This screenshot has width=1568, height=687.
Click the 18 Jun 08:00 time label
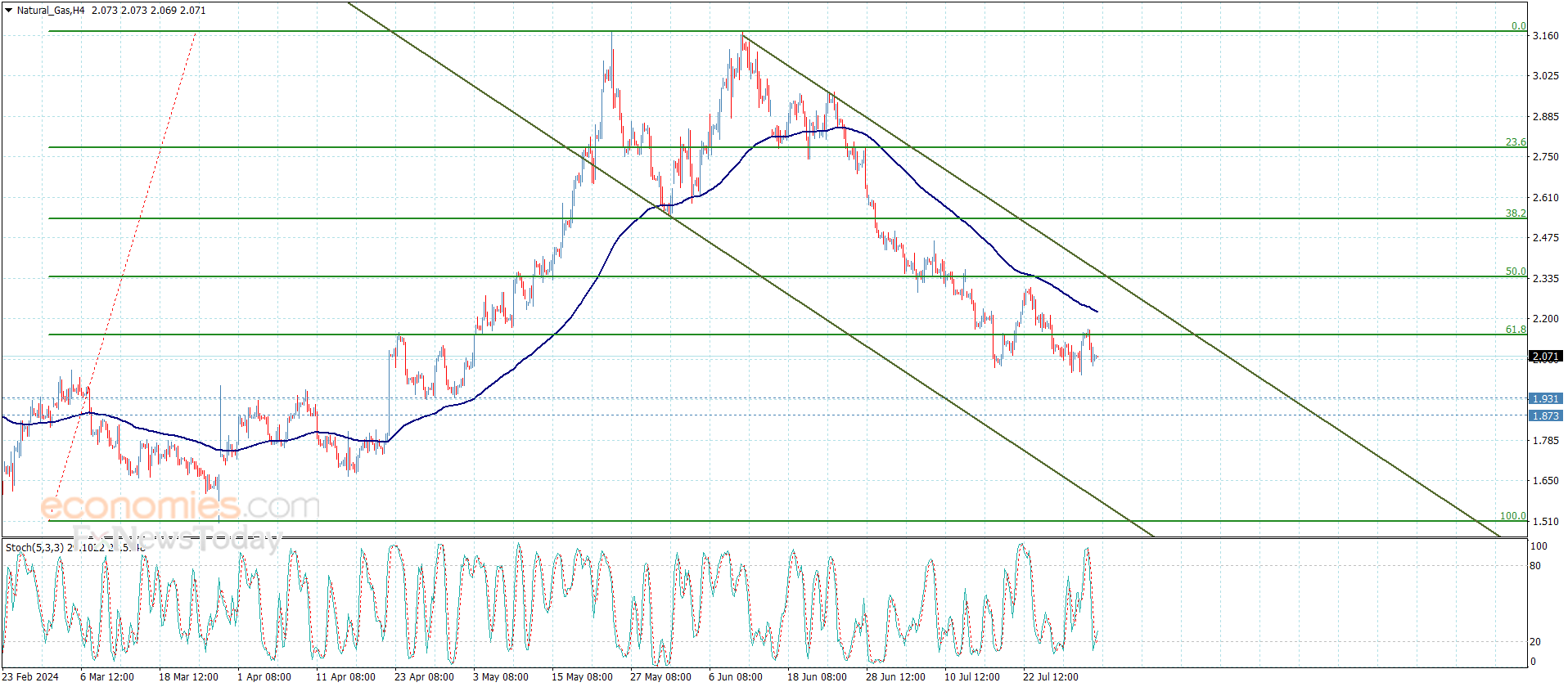[817, 676]
